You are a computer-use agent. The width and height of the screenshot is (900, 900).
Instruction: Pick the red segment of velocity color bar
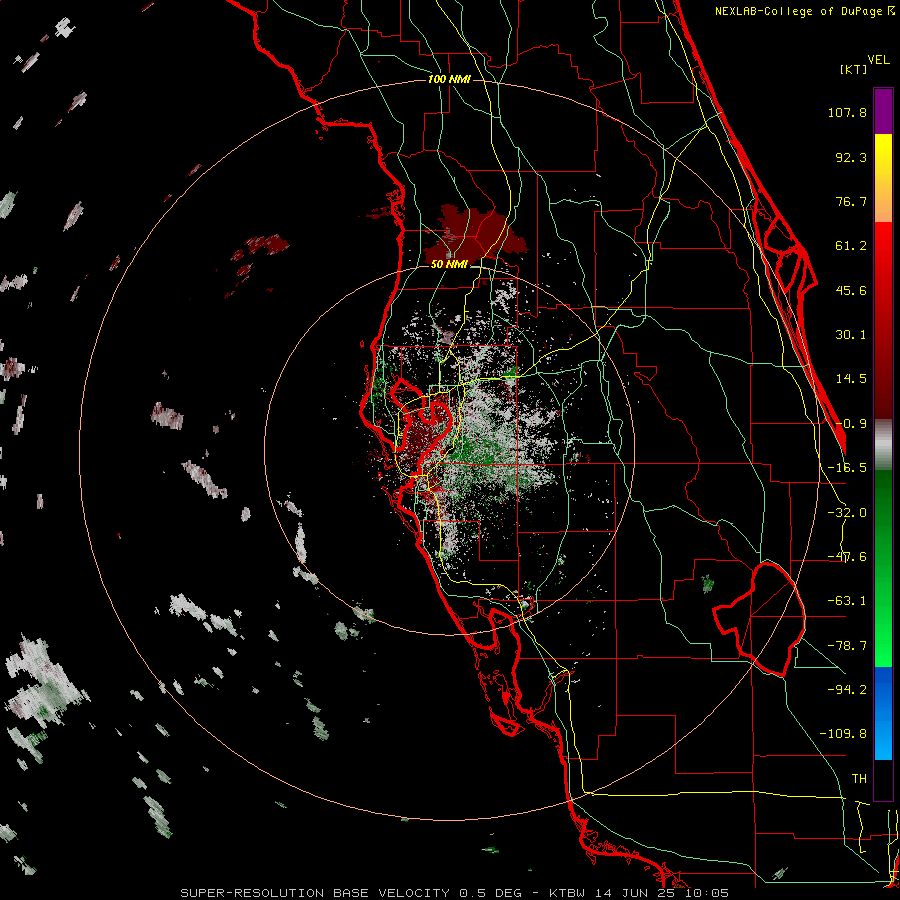point(883,320)
